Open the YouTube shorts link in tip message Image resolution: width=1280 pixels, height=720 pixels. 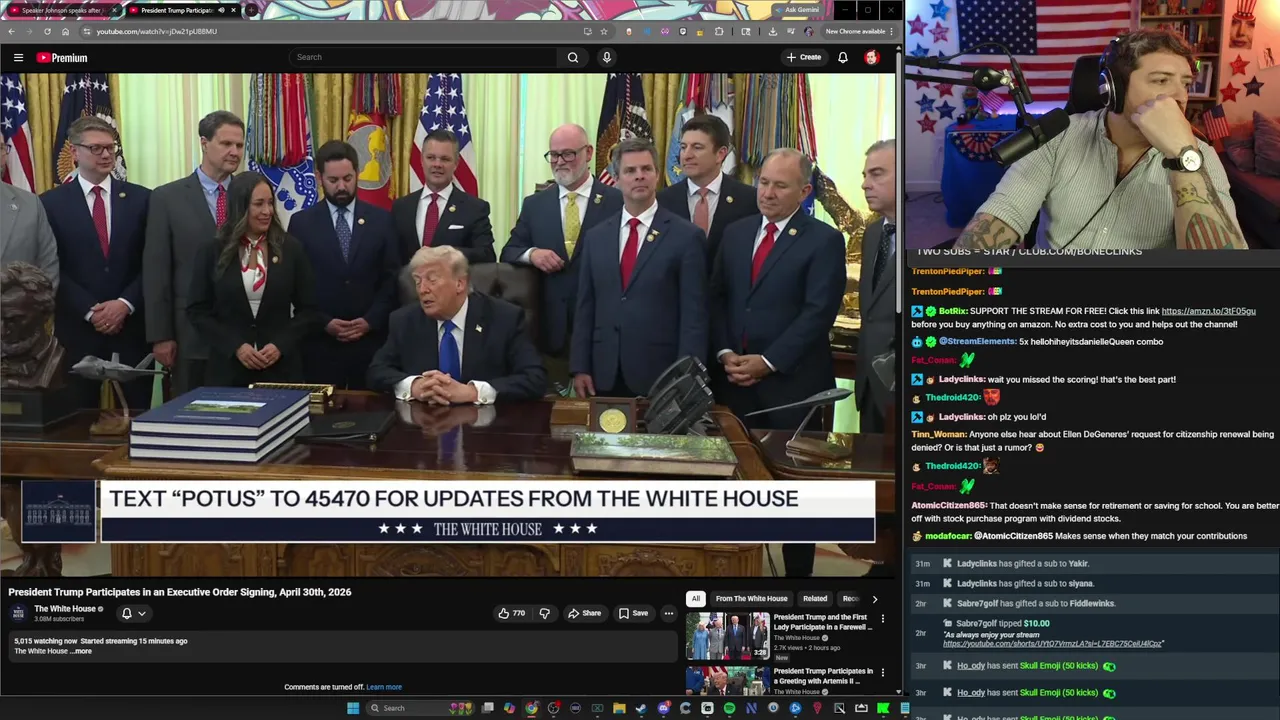(x=1053, y=644)
